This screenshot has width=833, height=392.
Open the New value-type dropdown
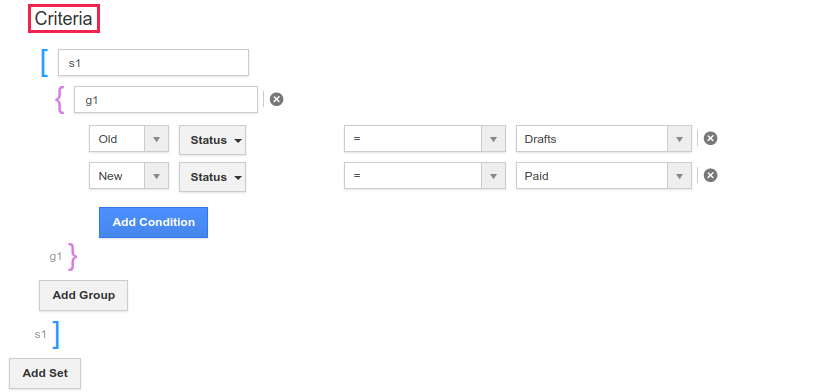(129, 176)
